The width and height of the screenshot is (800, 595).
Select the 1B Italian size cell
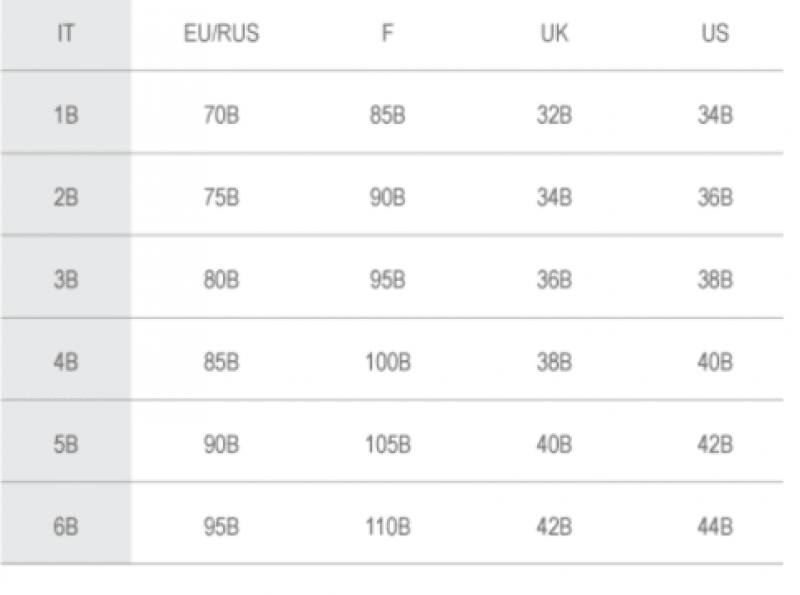click(x=66, y=115)
